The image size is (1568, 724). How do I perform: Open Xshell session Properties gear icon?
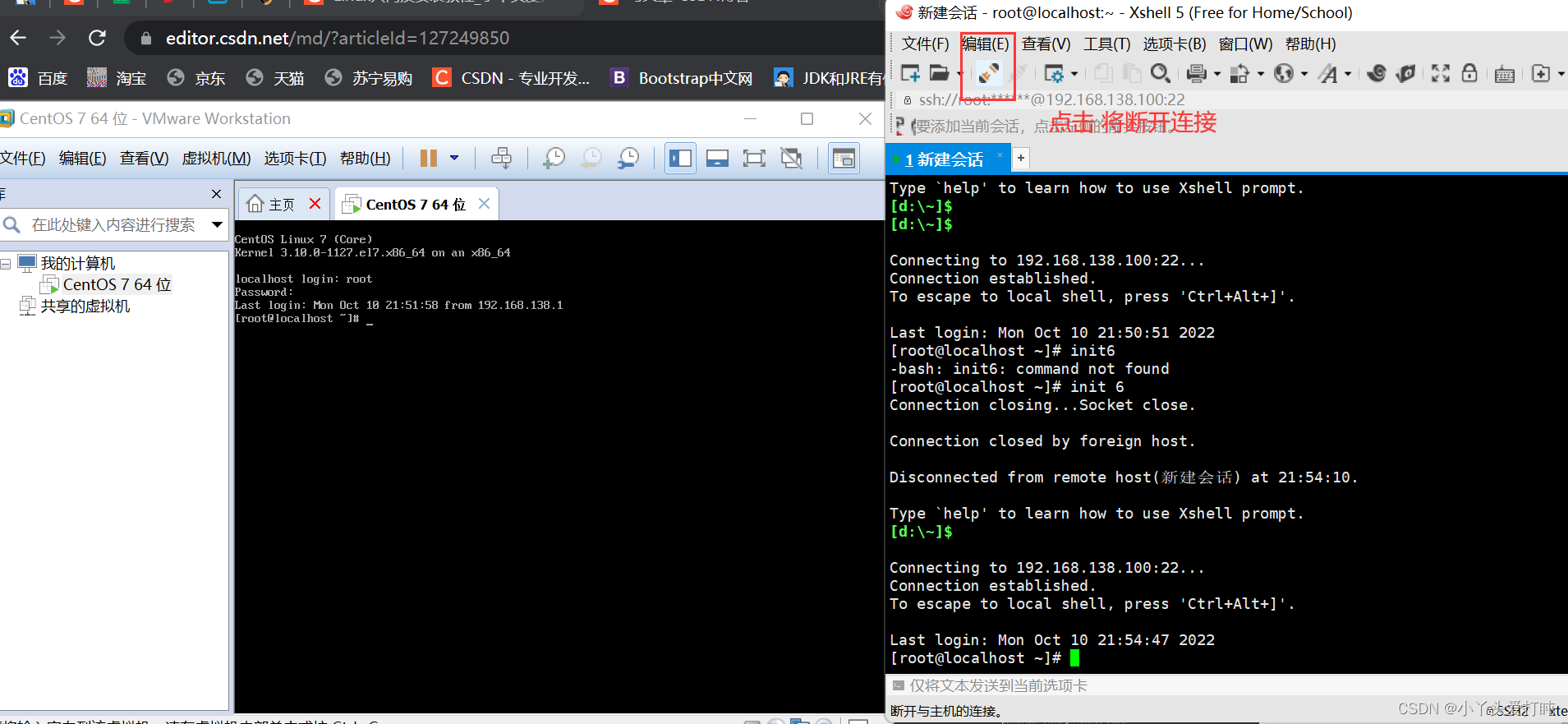pos(1053,74)
